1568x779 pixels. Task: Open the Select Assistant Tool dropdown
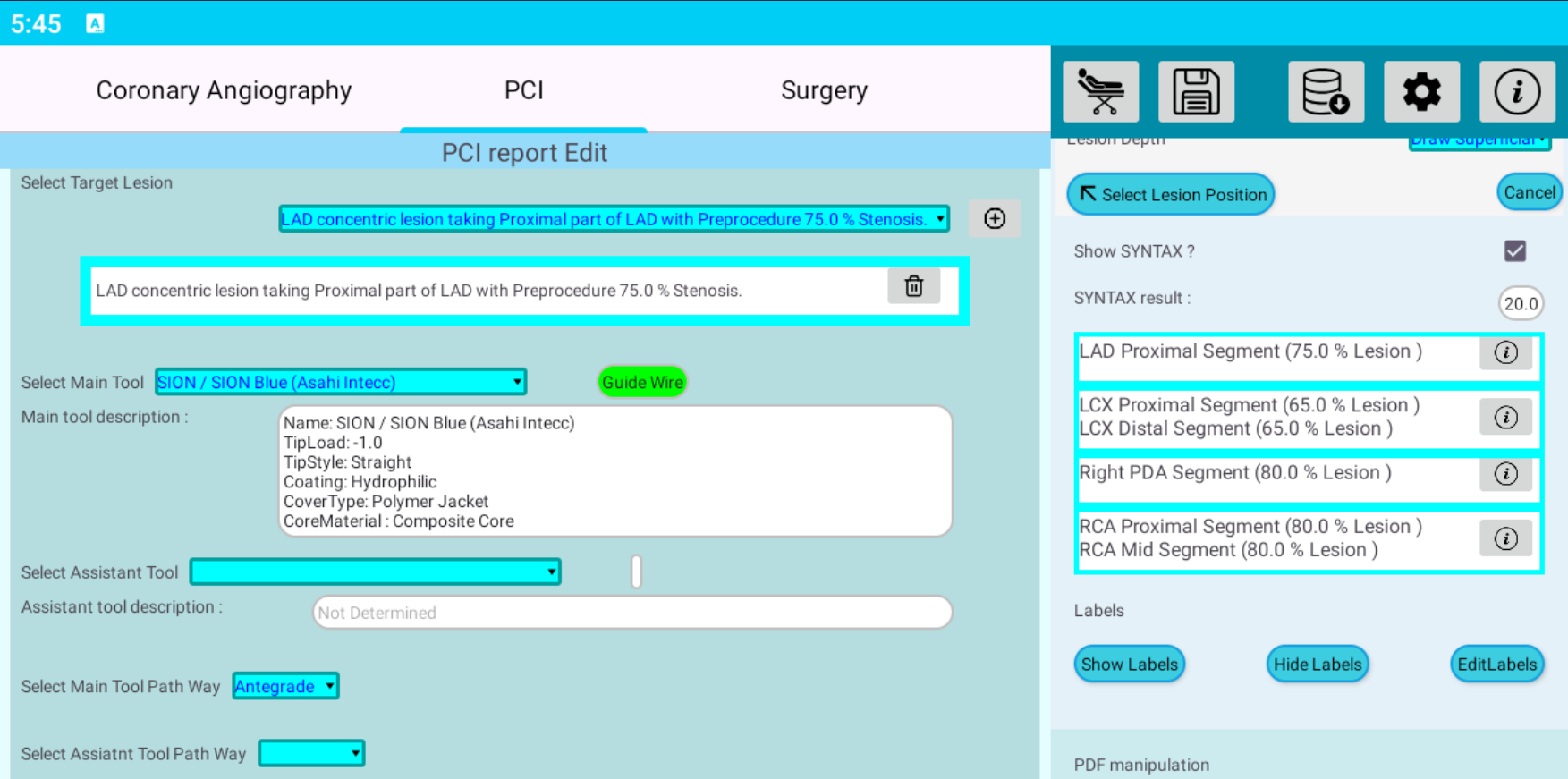pyautogui.click(x=375, y=572)
